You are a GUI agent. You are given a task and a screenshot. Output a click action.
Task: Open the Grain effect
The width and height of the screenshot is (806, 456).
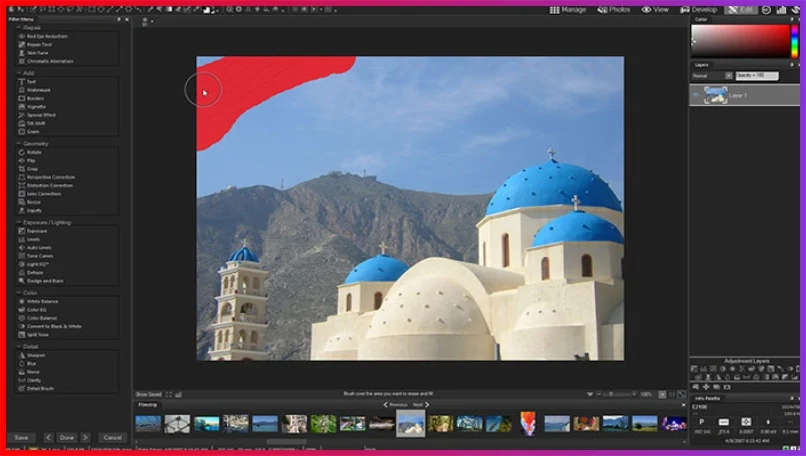point(29,132)
